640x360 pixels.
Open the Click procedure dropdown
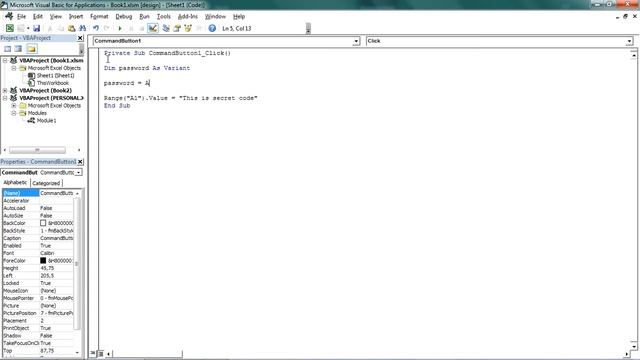pos(629,41)
